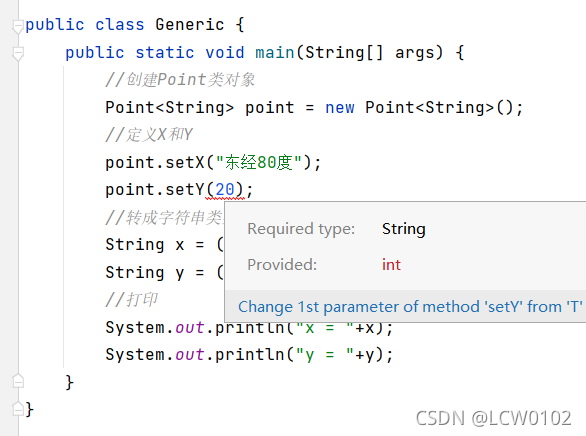Viewport: 586px width, 436px height.
Task: Apply the 'Change 1st parameter of method setY' fix
Action: 410,307
